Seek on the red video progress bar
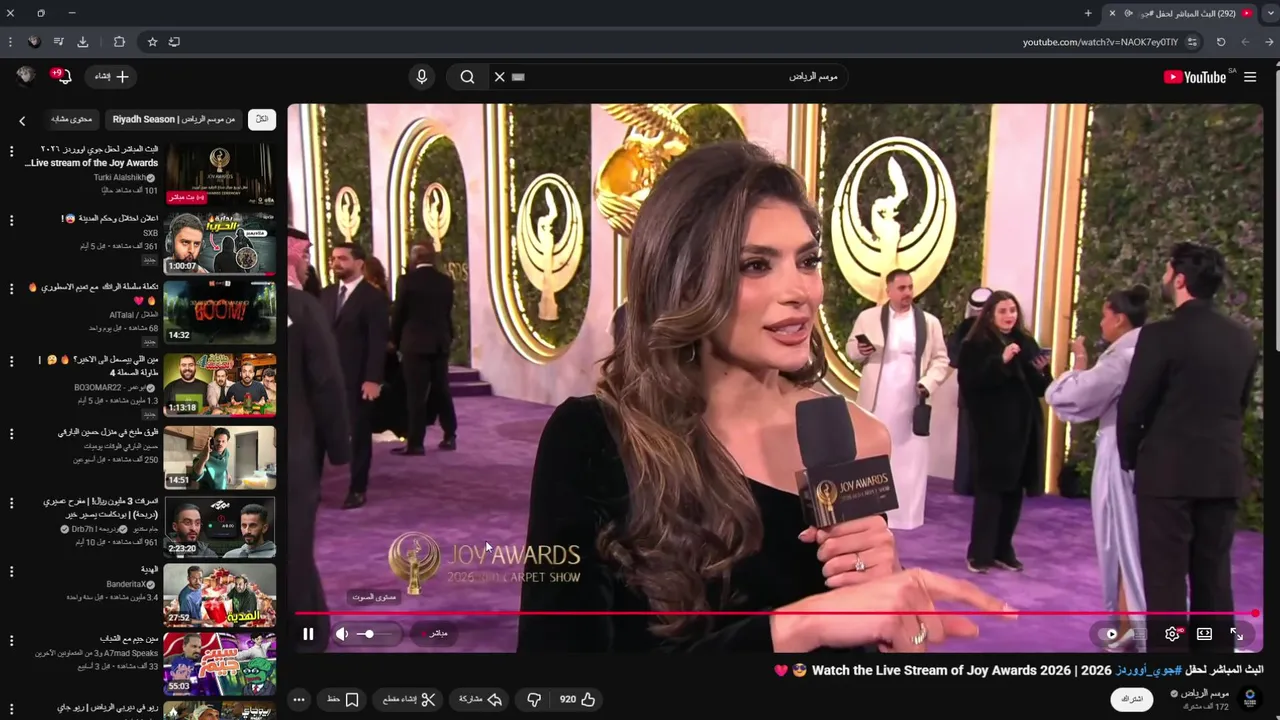1280x720 pixels. 775,613
